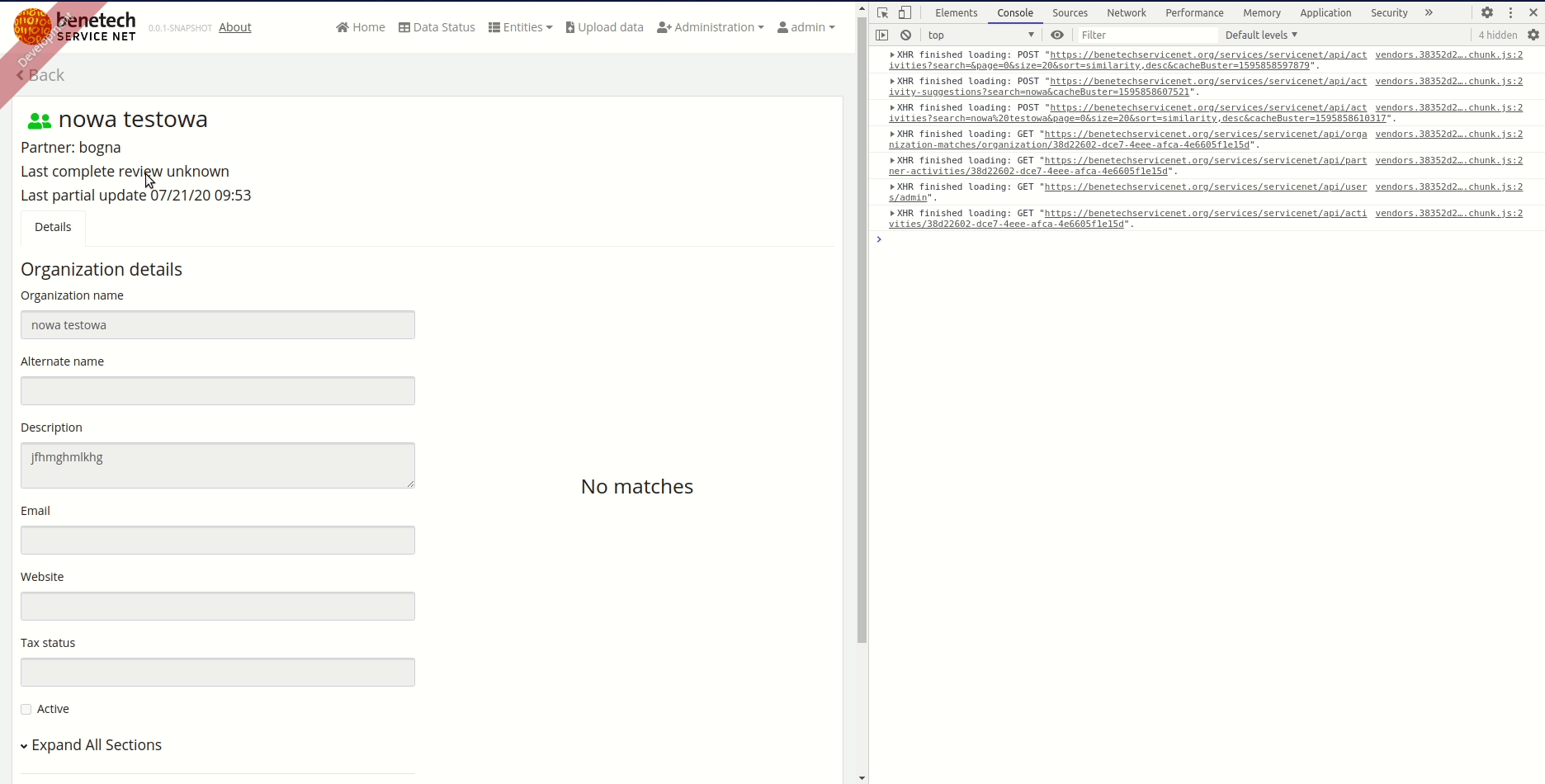Viewport: 1545px width, 784px height.
Task: Open the DevTools settings gear
Action: [x=1487, y=12]
